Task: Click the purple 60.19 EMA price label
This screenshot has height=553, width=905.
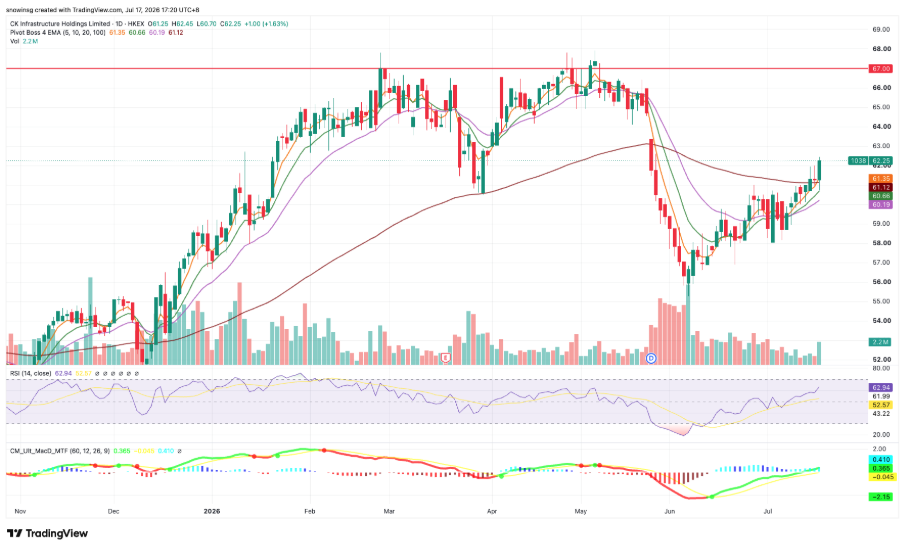Action: 880,204
